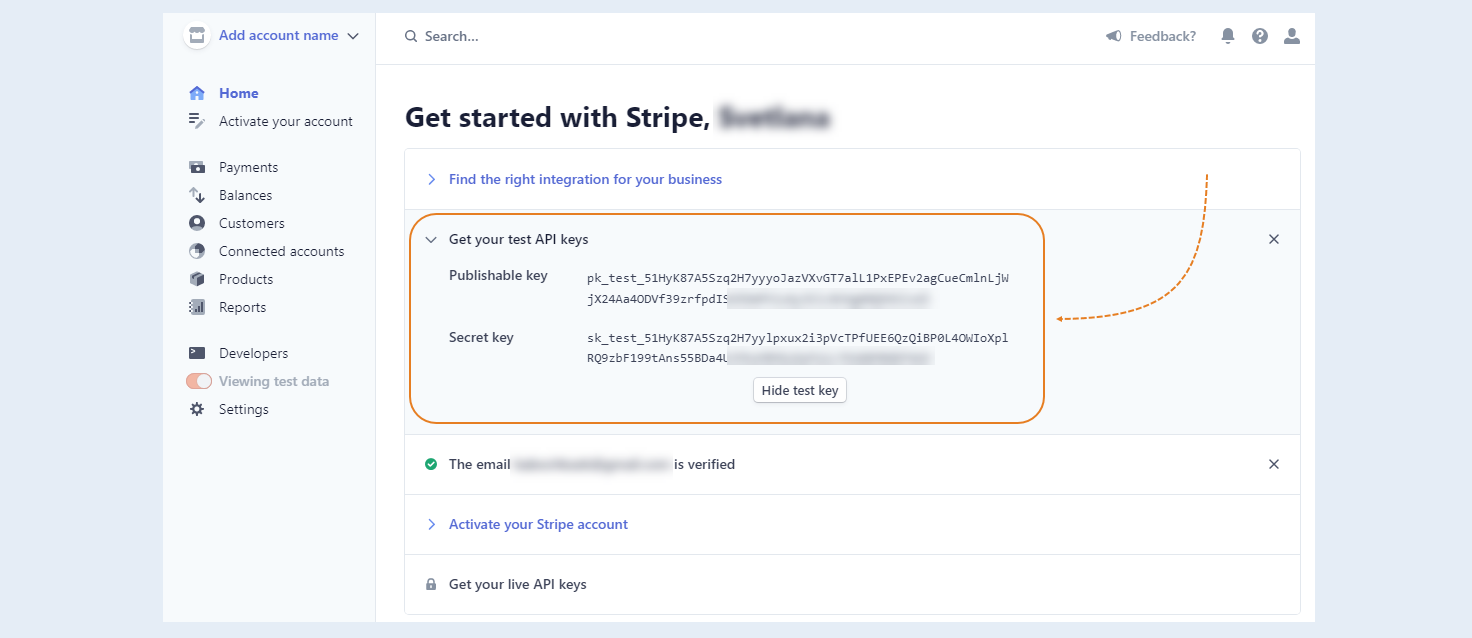Click the account store avatar icon

(197, 35)
